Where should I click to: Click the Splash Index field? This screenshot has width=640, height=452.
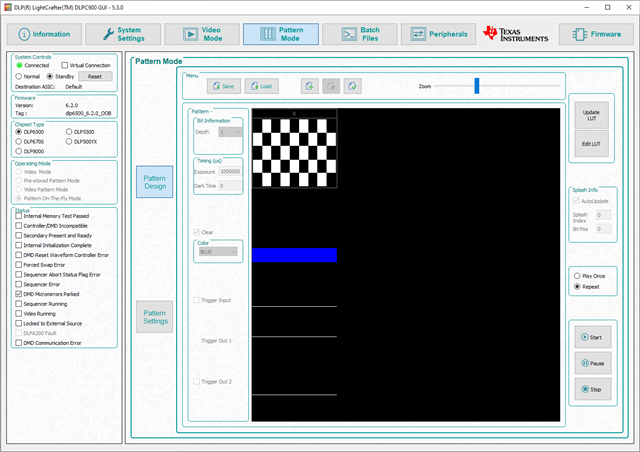coord(603,215)
